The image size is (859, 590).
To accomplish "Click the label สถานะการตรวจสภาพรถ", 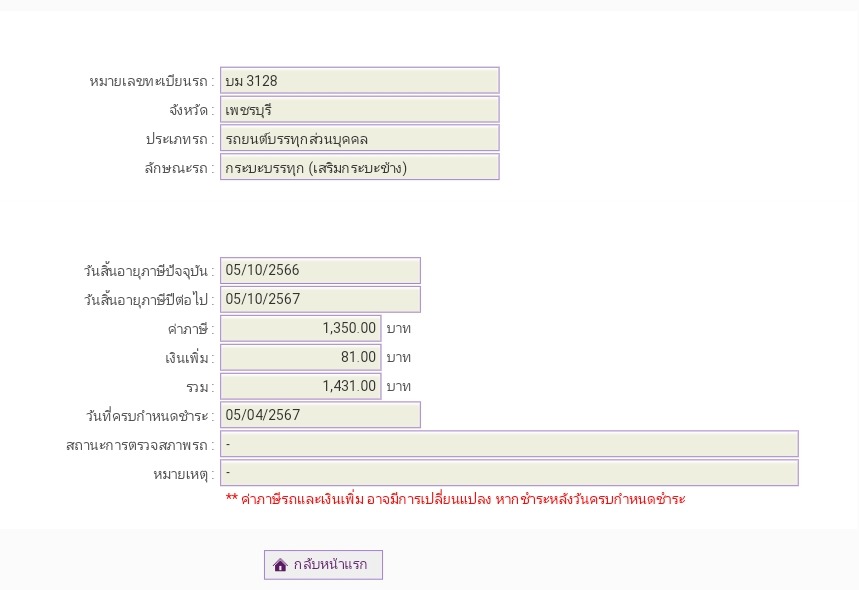I will [x=140, y=445].
